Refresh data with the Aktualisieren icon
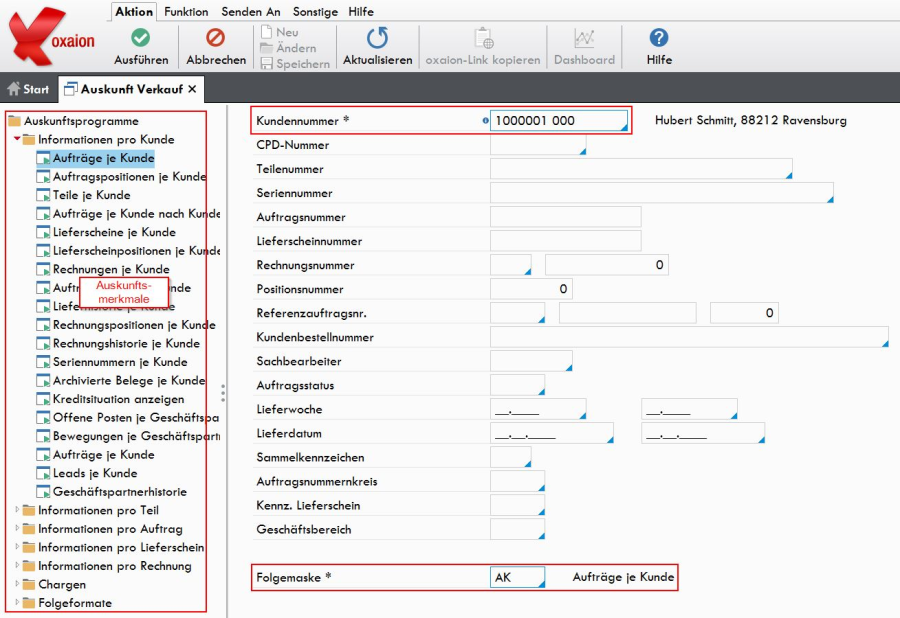The height and width of the screenshot is (618, 900). (377, 38)
